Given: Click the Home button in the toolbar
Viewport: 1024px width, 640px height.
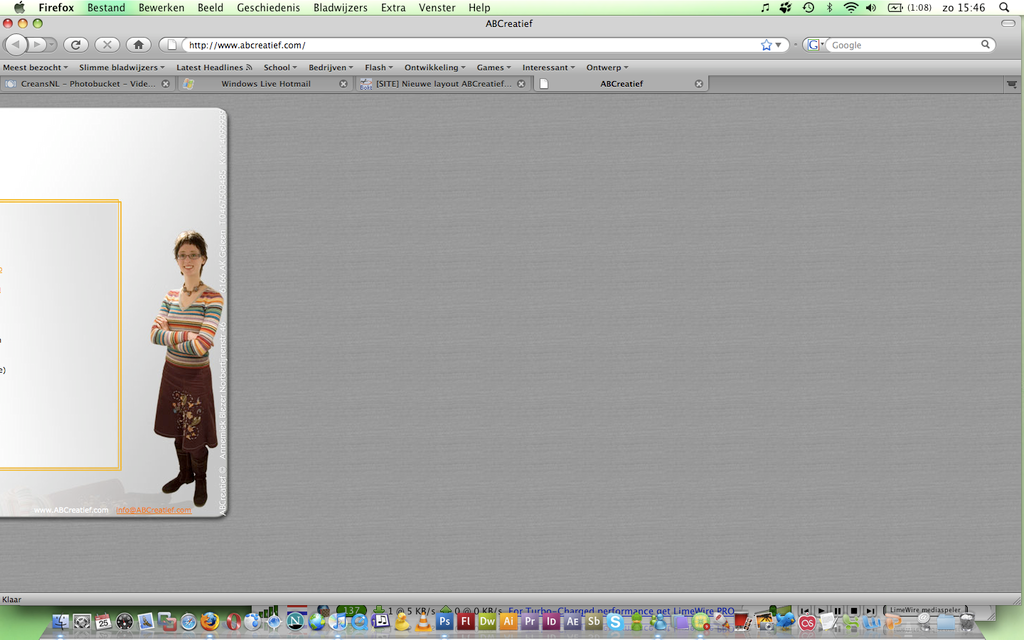Looking at the screenshot, I should 138,45.
